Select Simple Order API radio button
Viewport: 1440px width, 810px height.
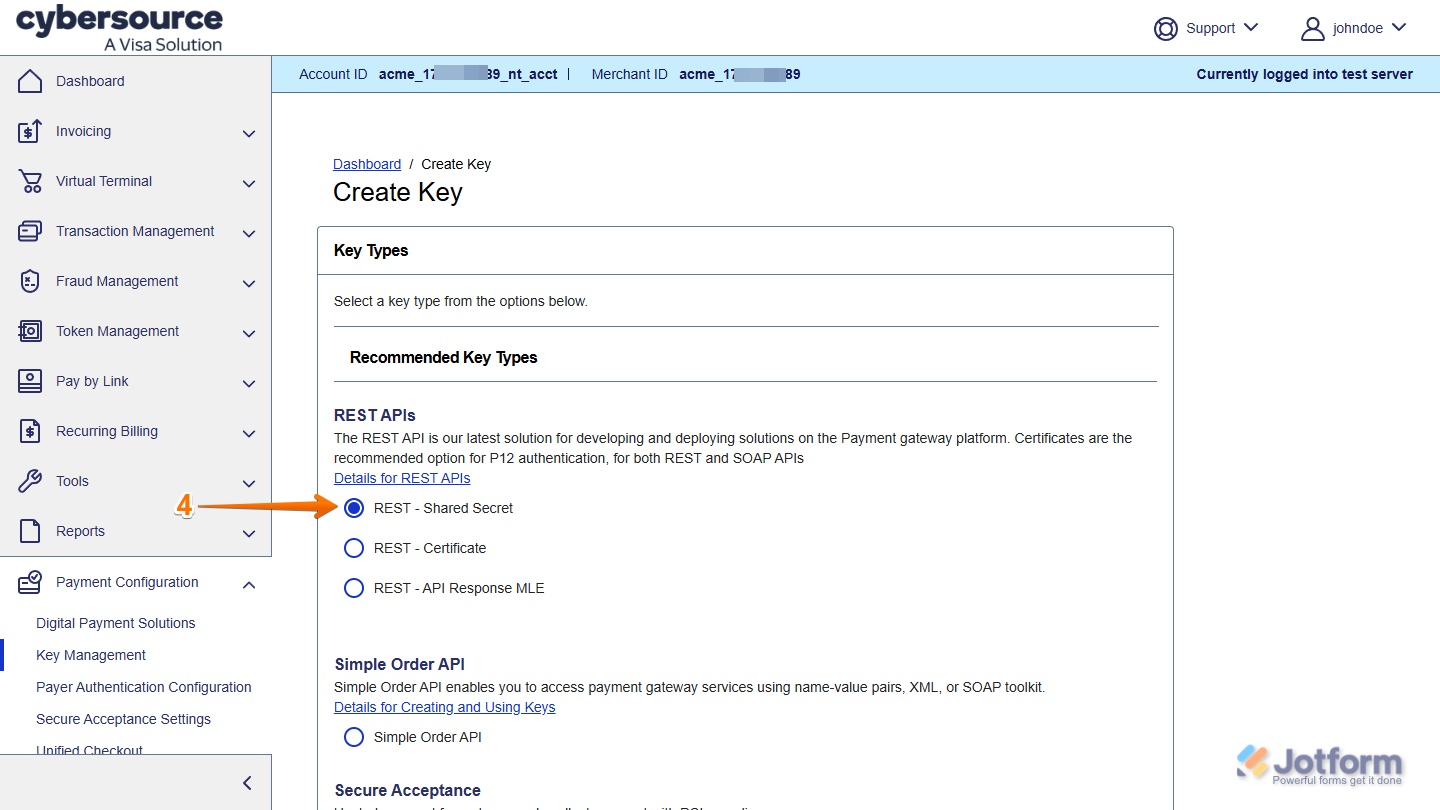pos(354,737)
